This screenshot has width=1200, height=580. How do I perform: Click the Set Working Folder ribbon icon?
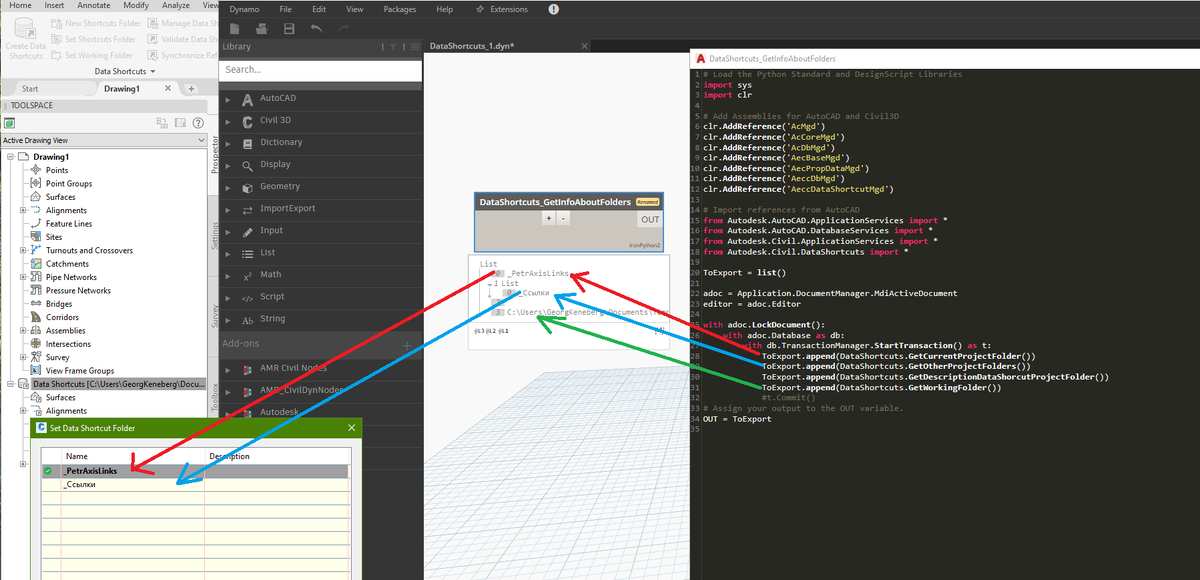pos(57,55)
